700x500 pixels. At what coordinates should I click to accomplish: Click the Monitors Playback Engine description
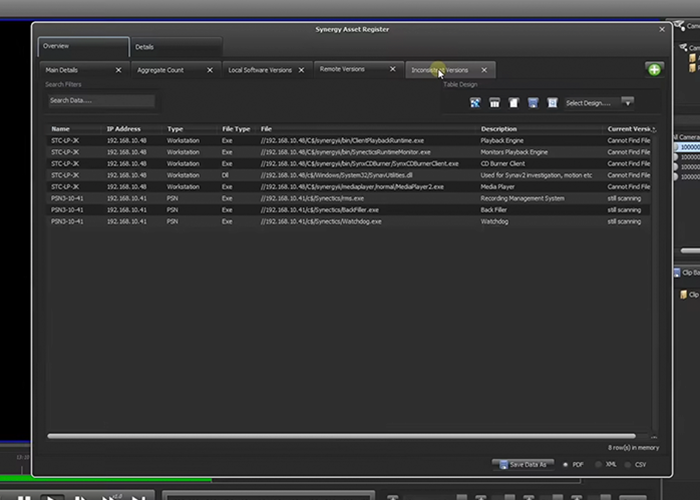tap(514, 152)
